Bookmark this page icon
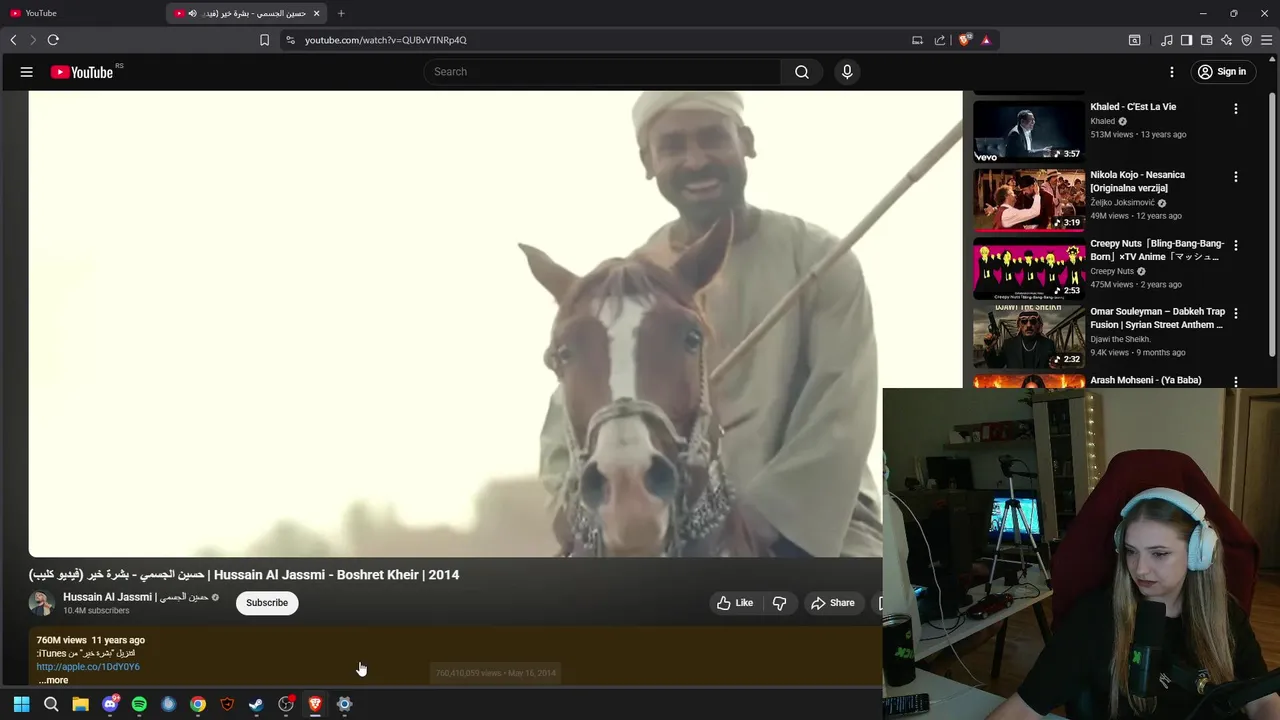 264,40
